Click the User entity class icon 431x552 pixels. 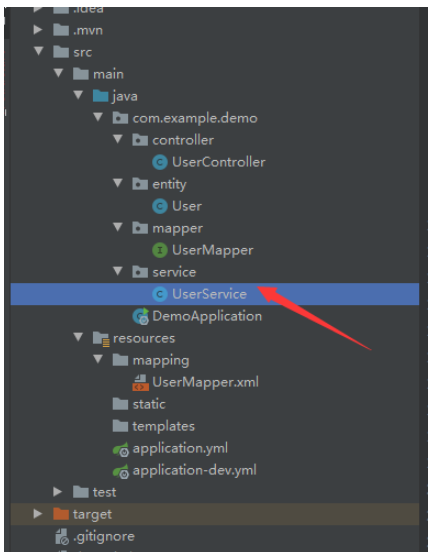(160, 206)
